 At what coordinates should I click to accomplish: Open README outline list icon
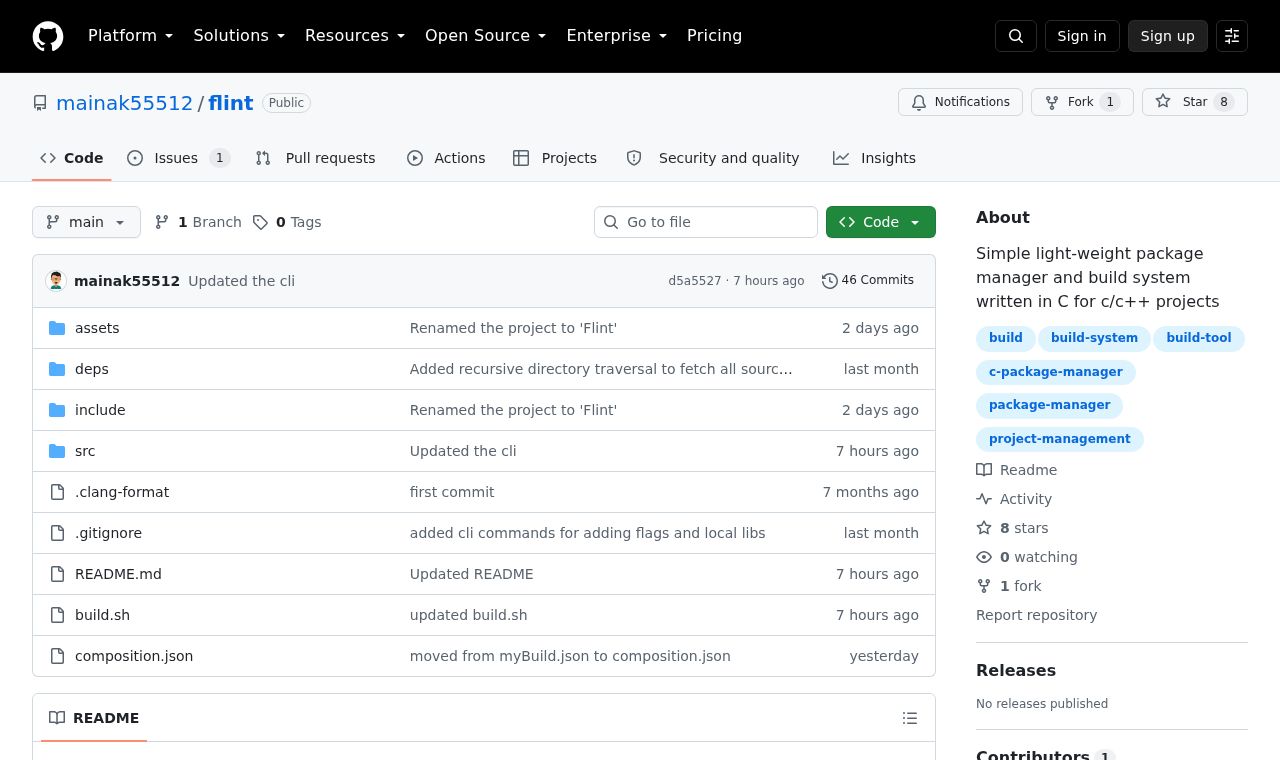point(910,718)
